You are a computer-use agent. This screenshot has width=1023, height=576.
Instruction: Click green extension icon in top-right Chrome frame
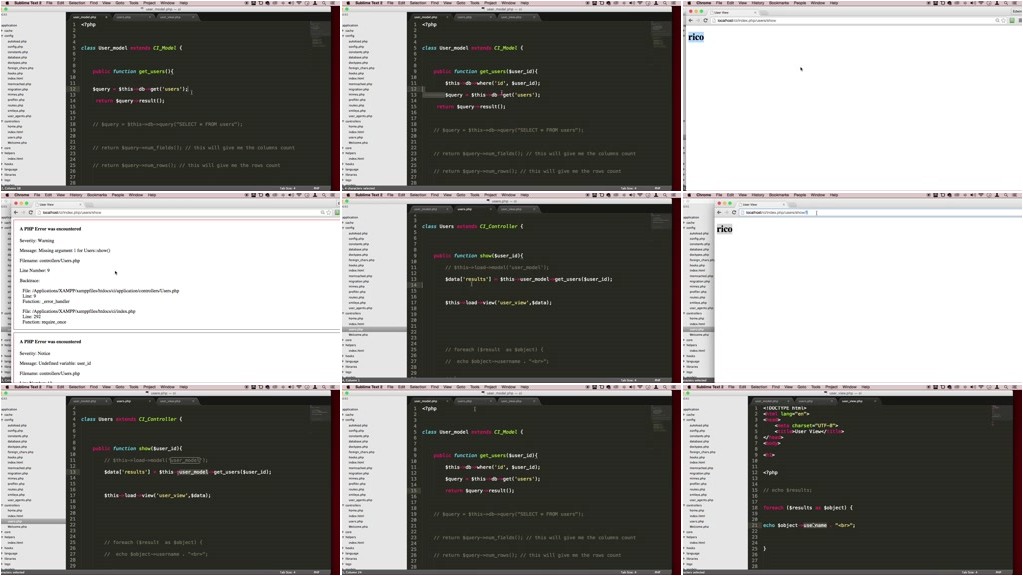[1012, 20]
